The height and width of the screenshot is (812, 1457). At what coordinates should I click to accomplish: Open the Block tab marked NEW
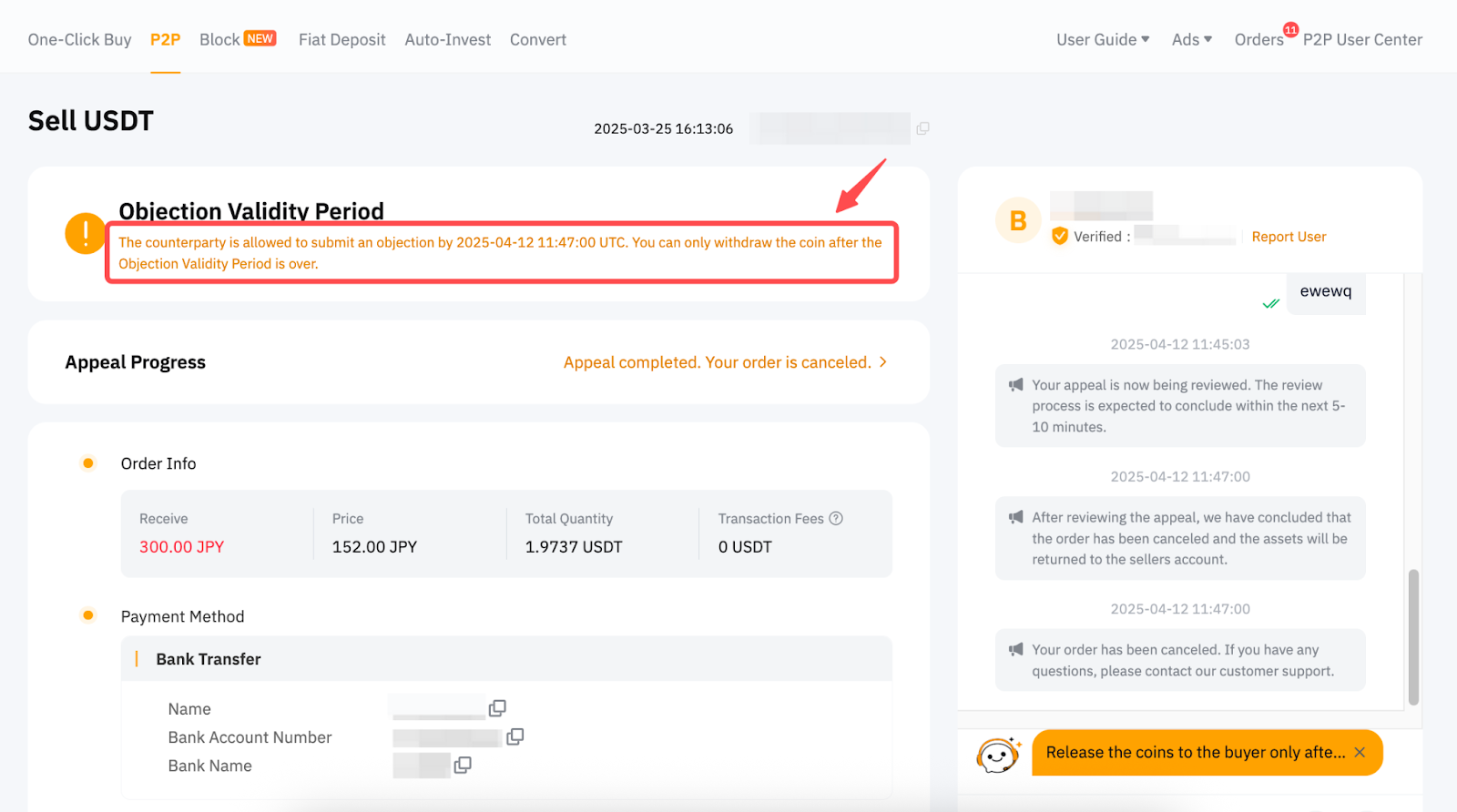coord(237,39)
